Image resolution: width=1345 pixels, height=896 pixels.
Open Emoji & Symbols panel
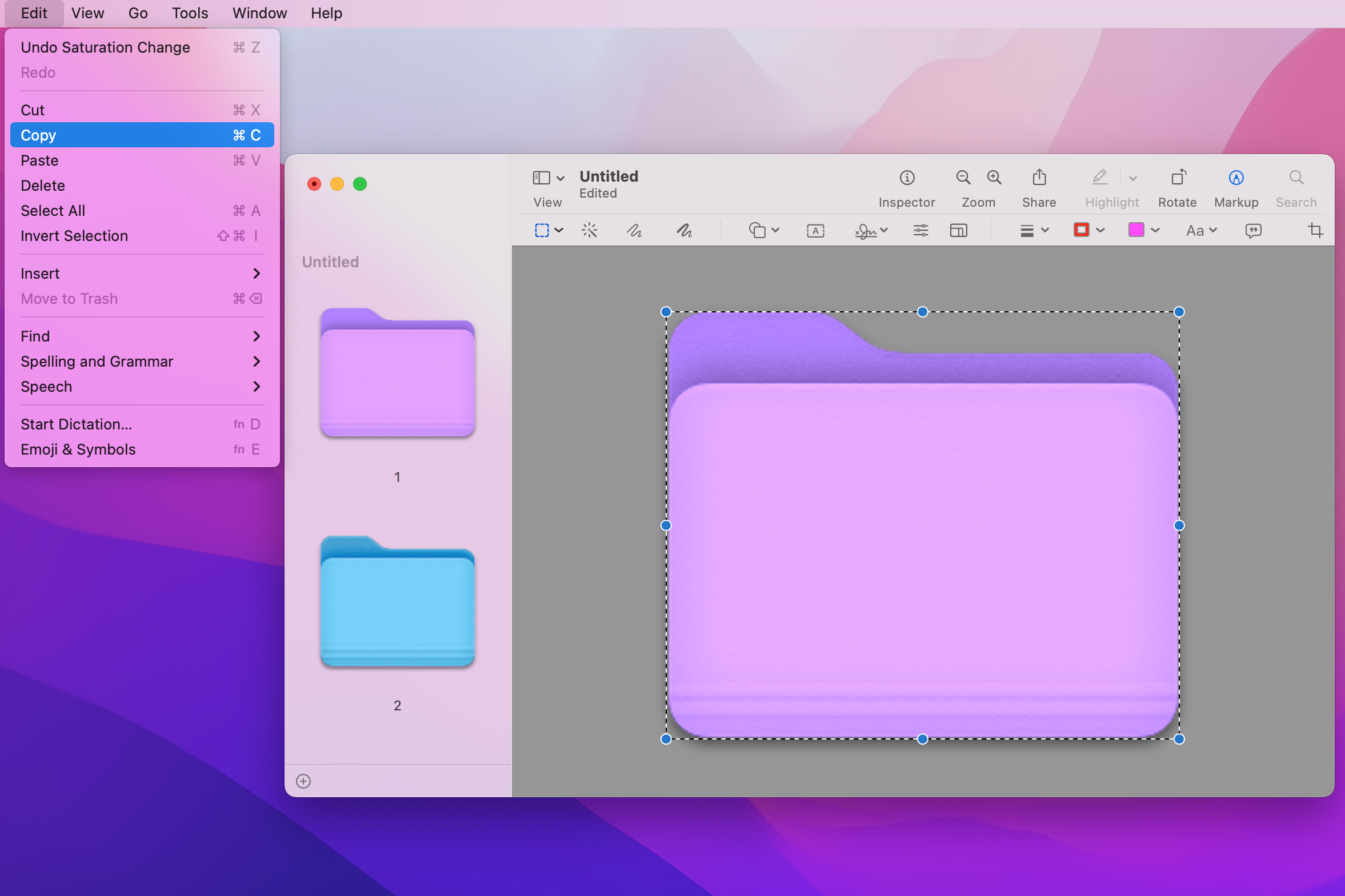[x=77, y=449]
